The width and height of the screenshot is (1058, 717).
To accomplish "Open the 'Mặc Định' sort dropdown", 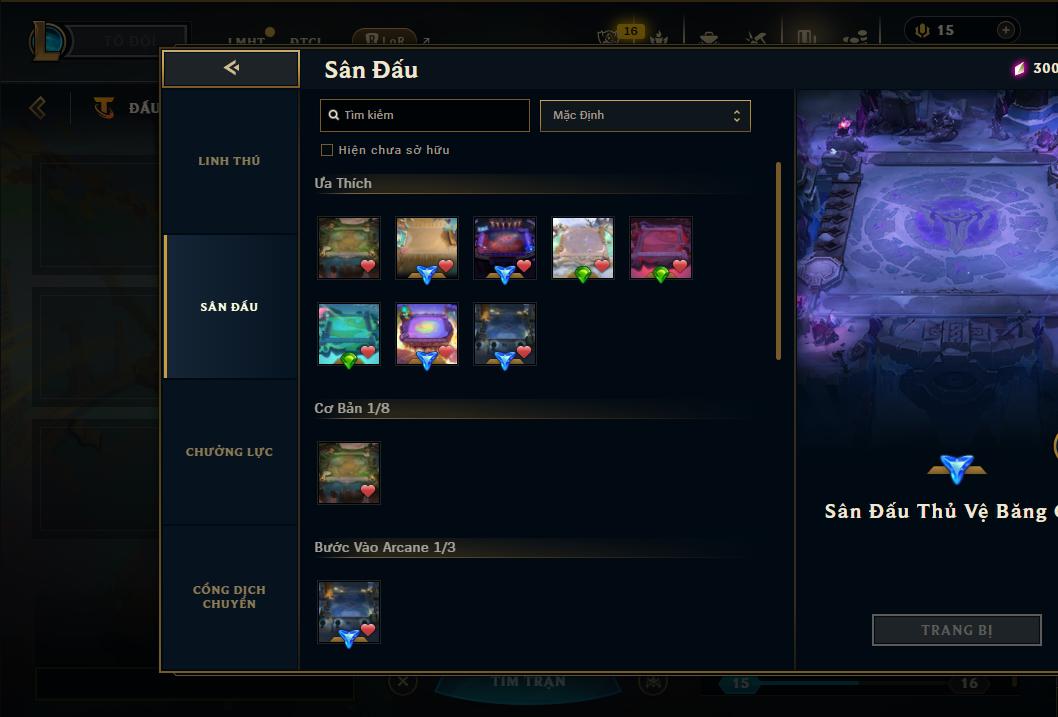I will pyautogui.click(x=645, y=115).
